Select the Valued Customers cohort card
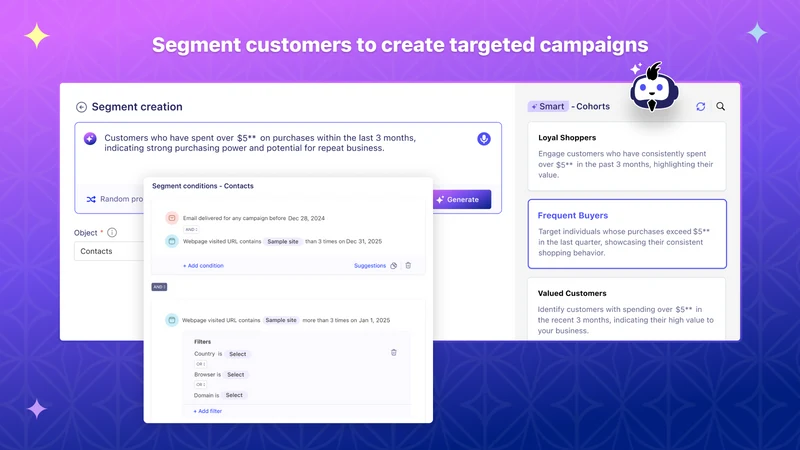This screenshot has height=450, width=800. [627, 309]
